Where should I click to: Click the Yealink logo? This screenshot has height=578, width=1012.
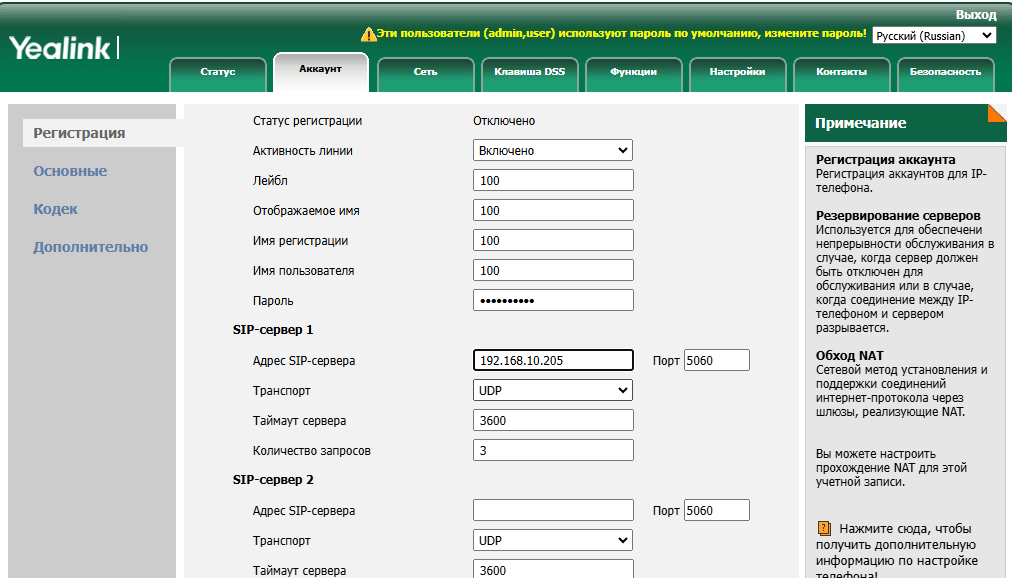click(63, 48)
